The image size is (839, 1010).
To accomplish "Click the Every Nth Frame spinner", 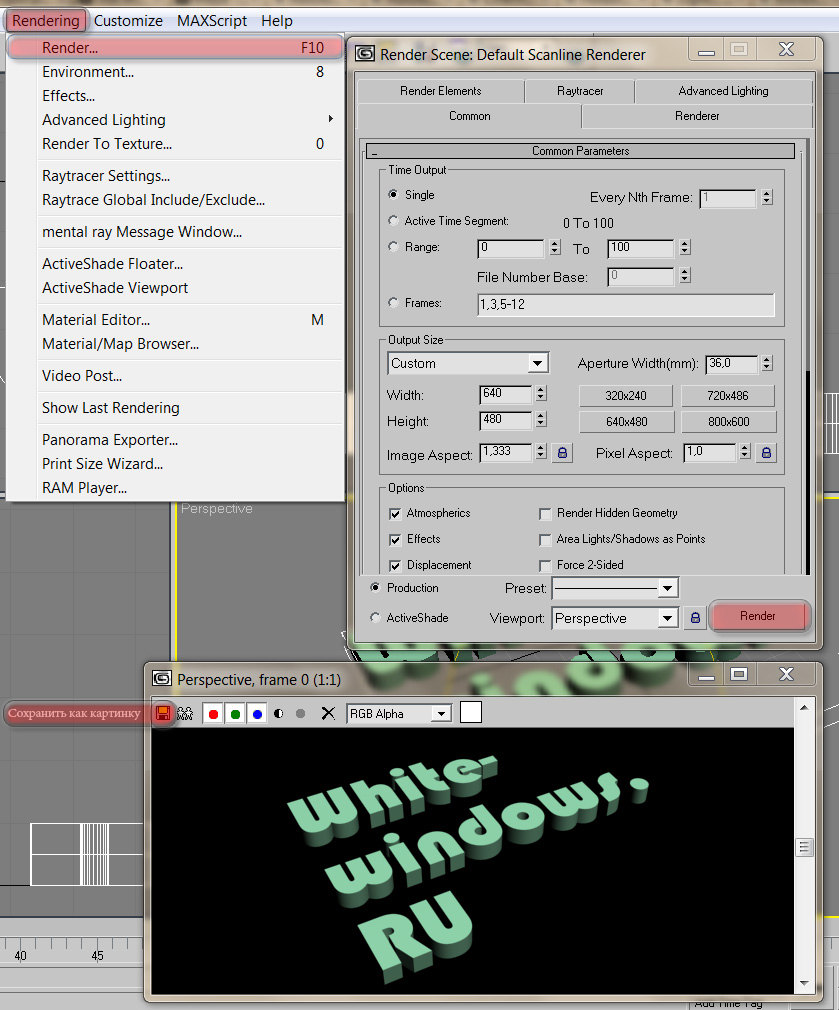I will click(x=766, y=197).
